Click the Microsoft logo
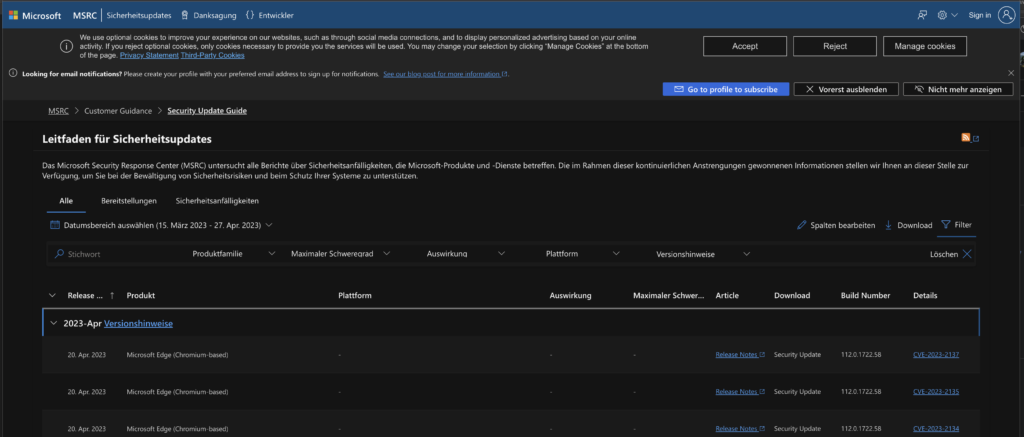Viewport: 1024px width, 437px height. click(34, 15)
